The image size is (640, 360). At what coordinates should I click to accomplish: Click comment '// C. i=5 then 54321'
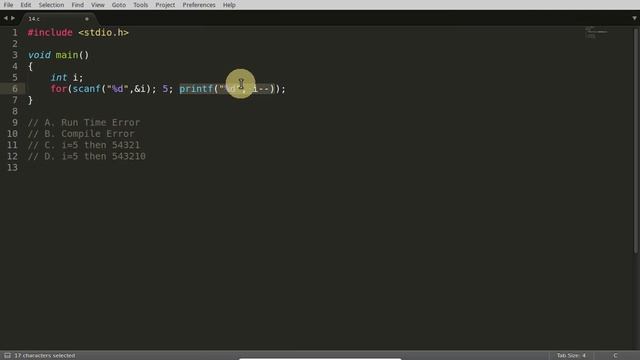[x=84, y=145]
